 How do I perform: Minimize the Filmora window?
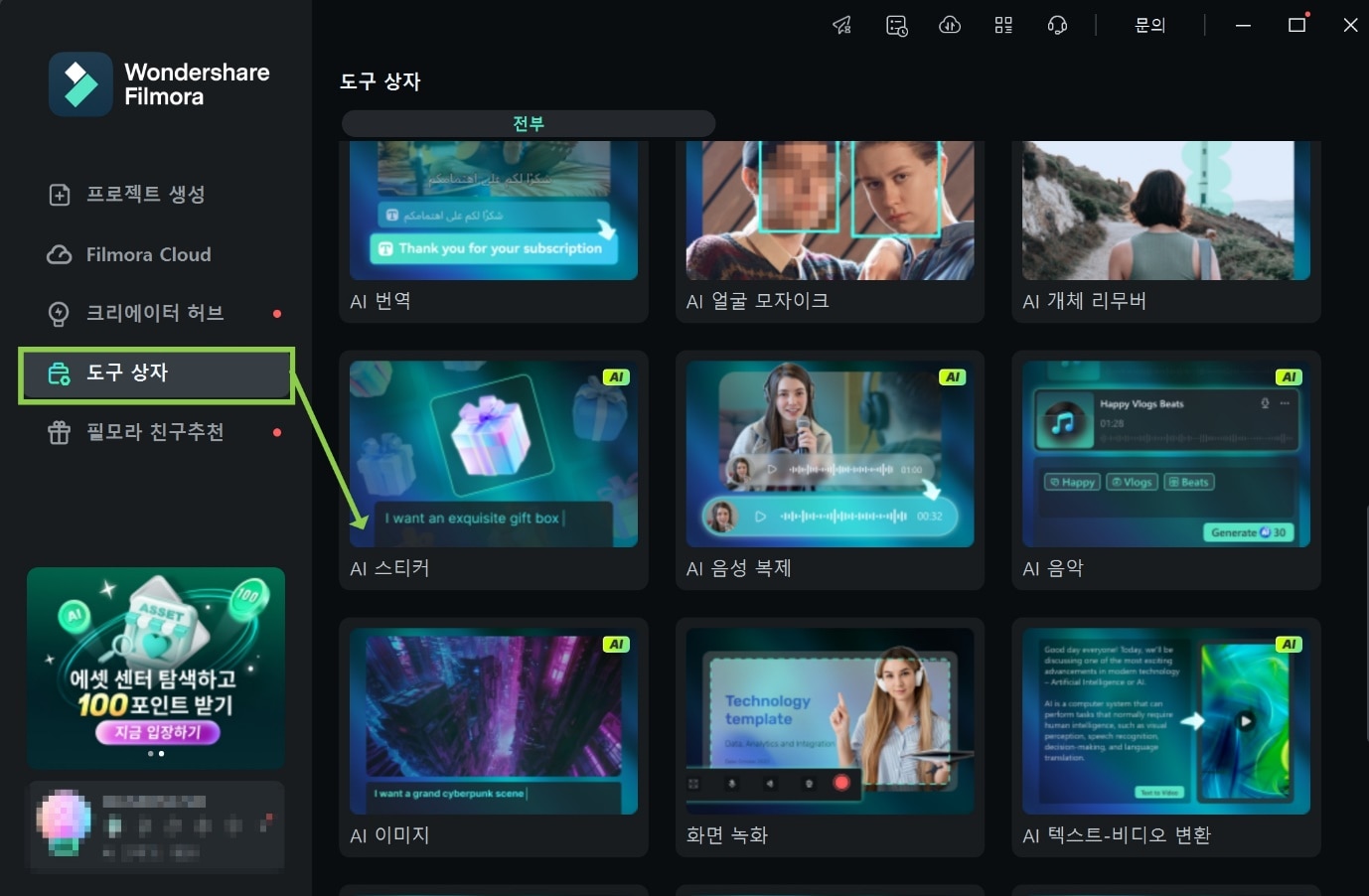(1243, 25)
